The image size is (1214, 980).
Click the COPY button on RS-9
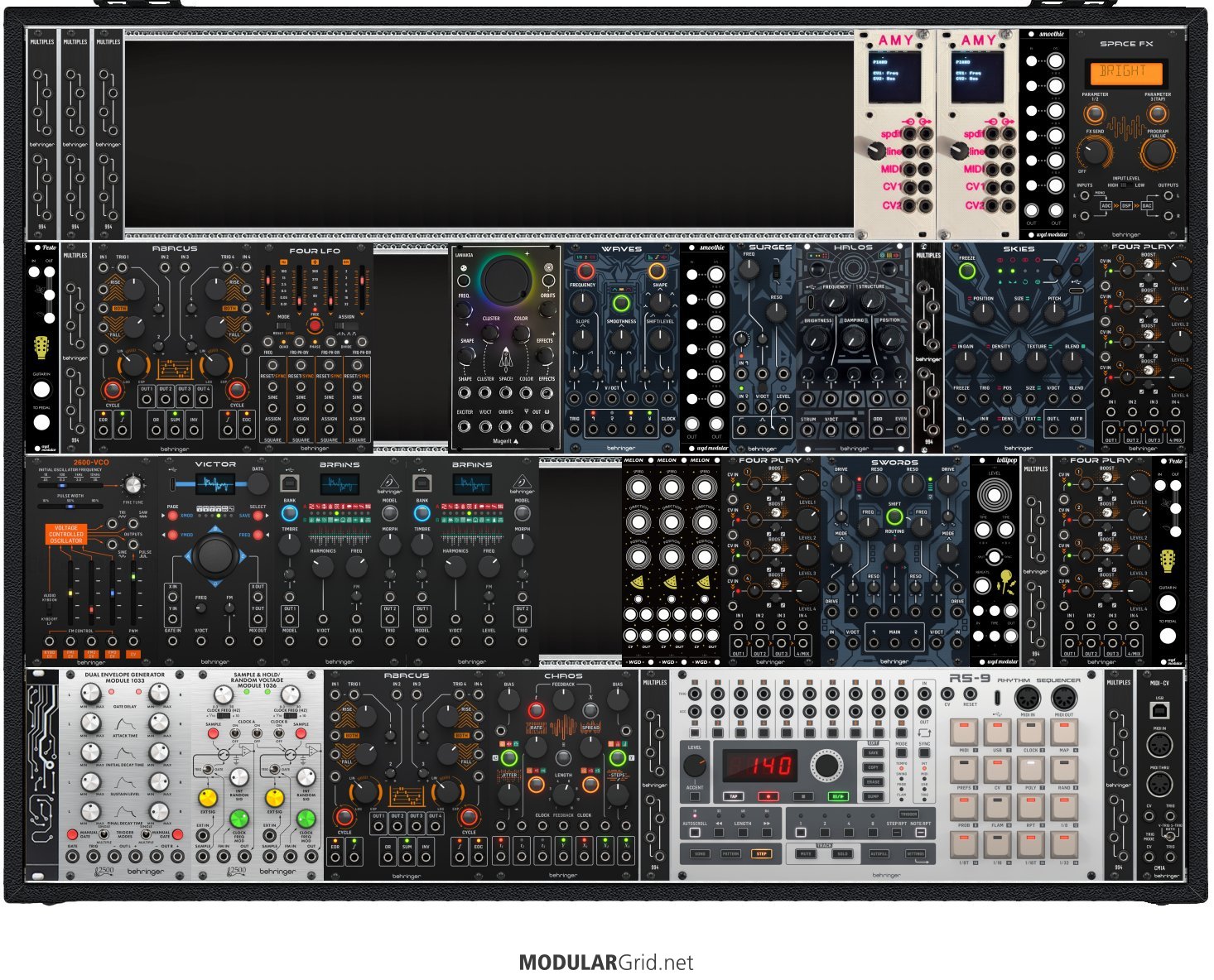(x=873, y=767)
